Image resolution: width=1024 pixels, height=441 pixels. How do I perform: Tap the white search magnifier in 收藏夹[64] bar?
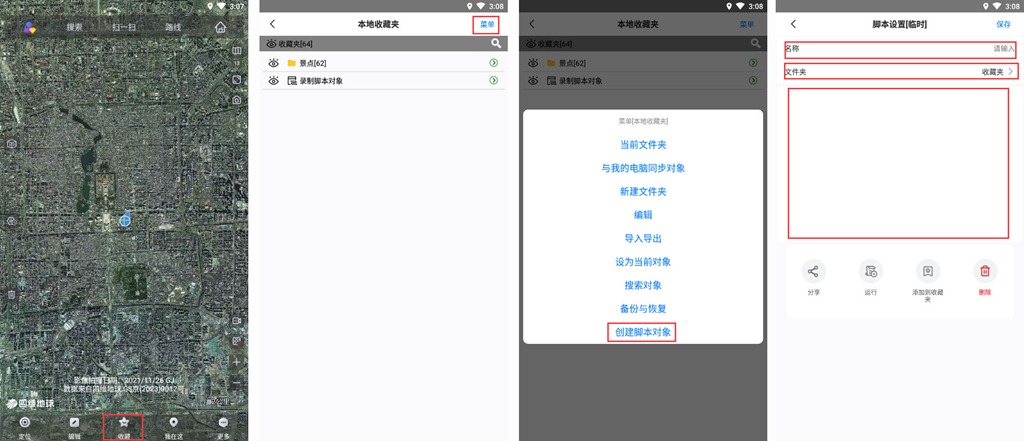[x=496, y=44]
